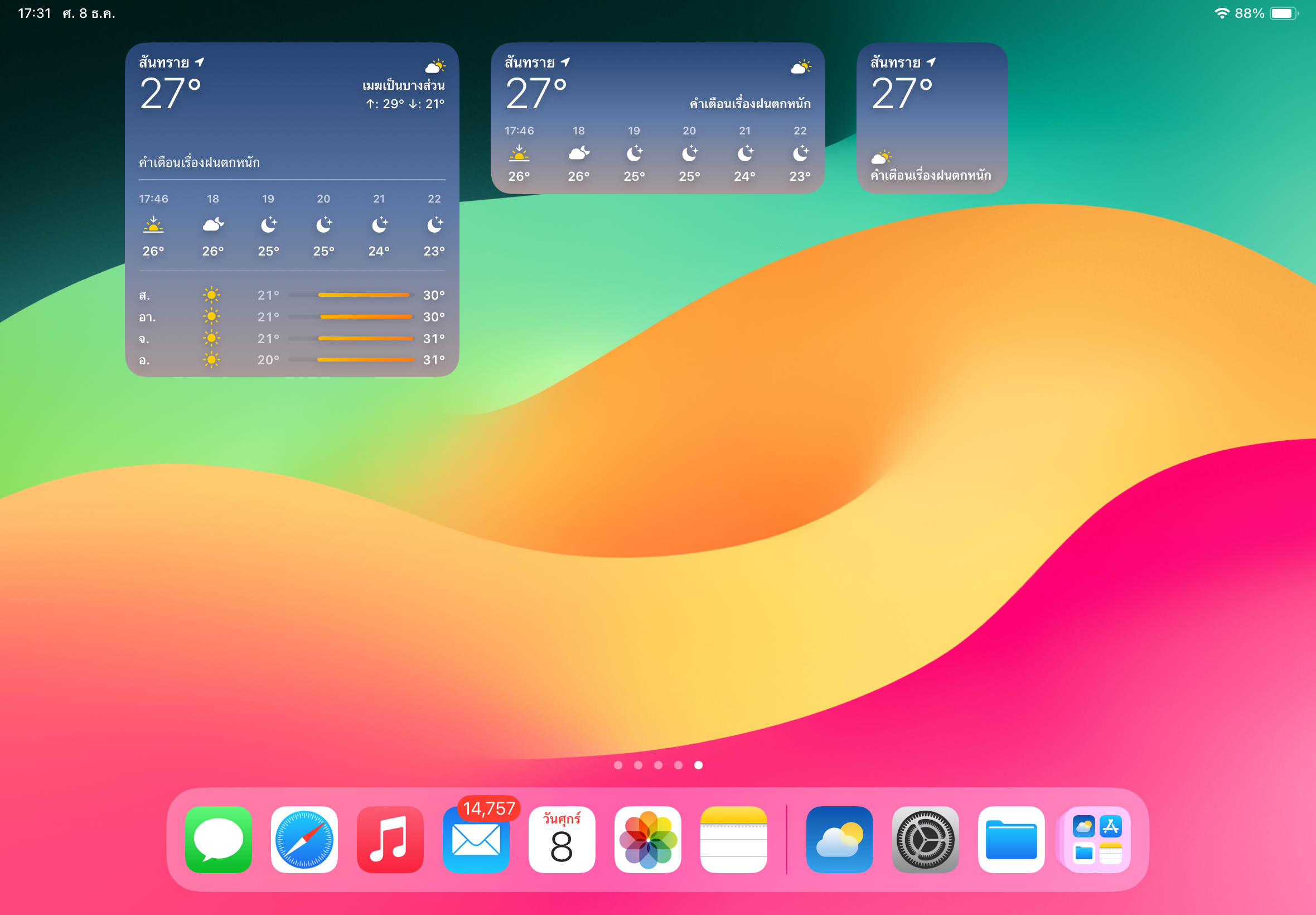Launch the Photos app
Viewport: 1316px width, 915px height.
[x=647, y=839]
